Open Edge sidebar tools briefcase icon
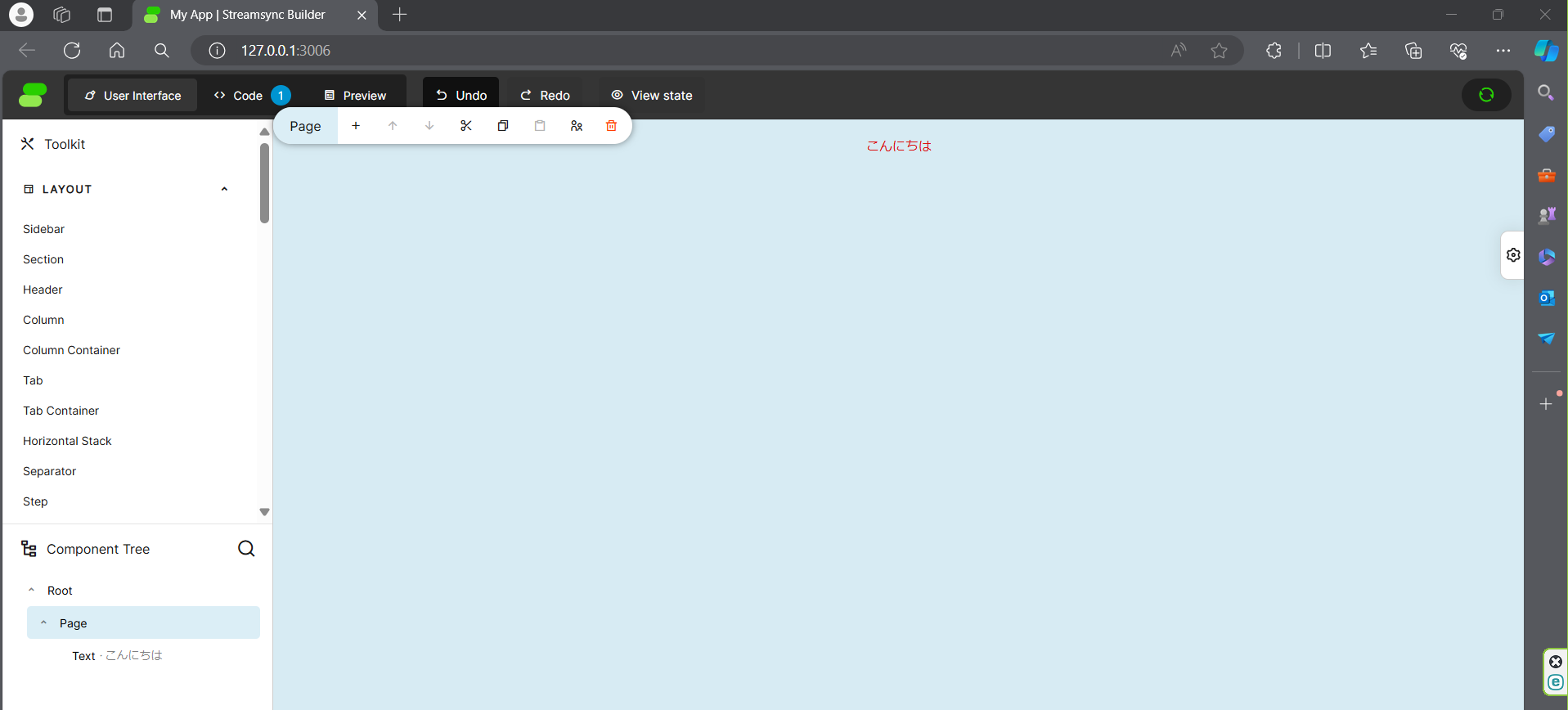The width and height of the screenshot is (1568, 710). (x=1546, y=175)
